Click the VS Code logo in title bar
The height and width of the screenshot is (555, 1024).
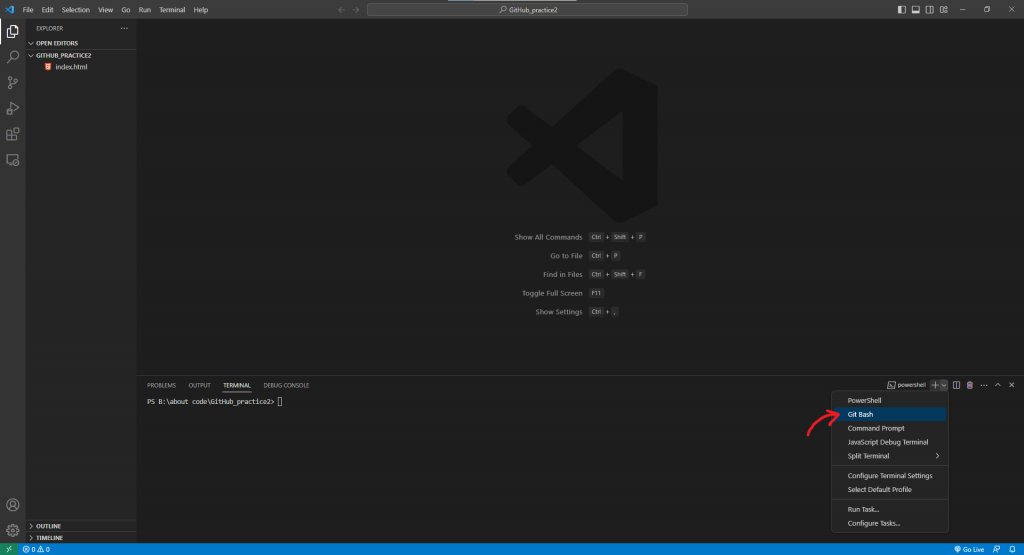click(10, 10)
